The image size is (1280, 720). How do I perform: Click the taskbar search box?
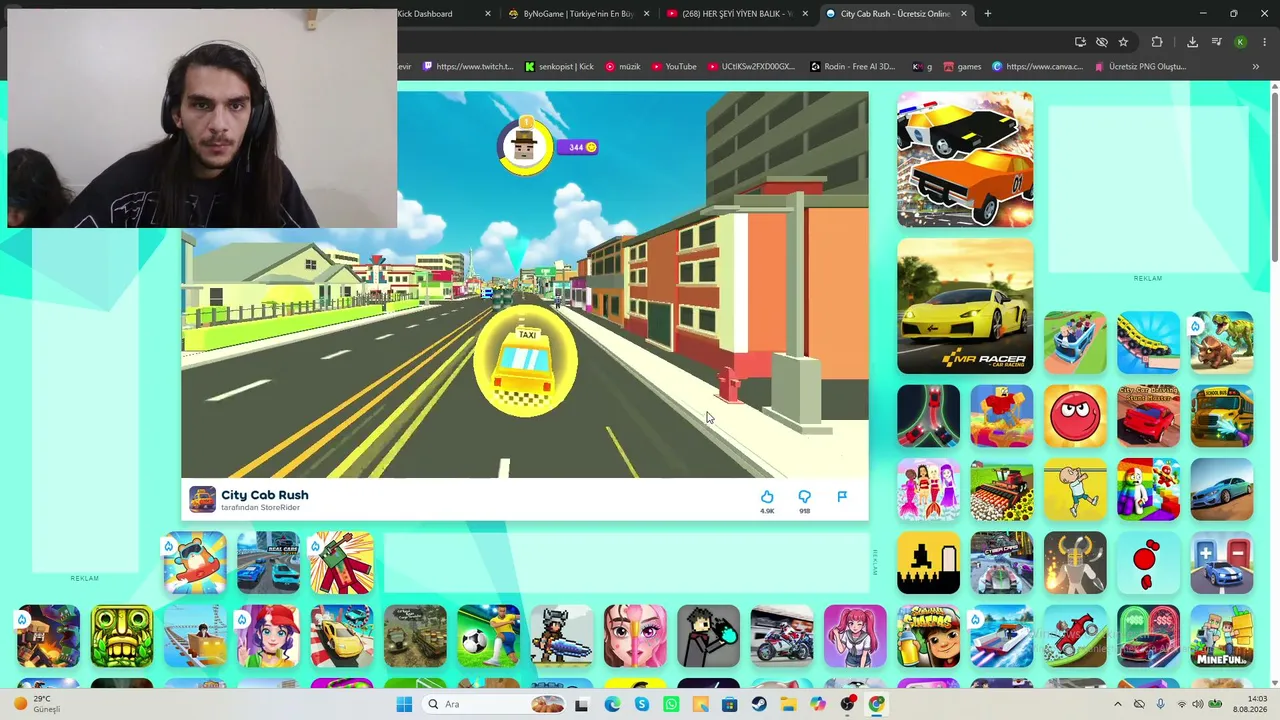pyautogui.click(x=495, y=704)
